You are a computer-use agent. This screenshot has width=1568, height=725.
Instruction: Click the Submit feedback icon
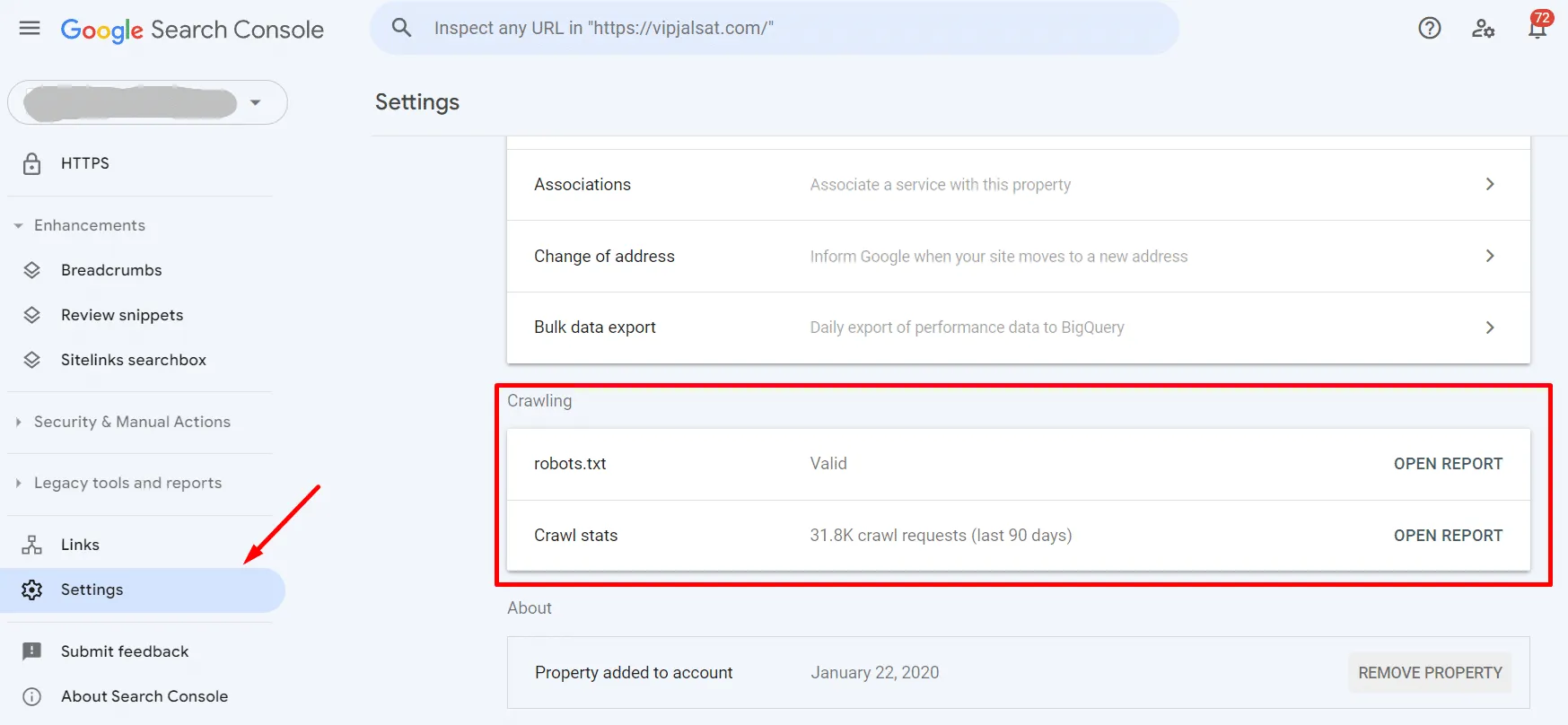tap(32, 651)
